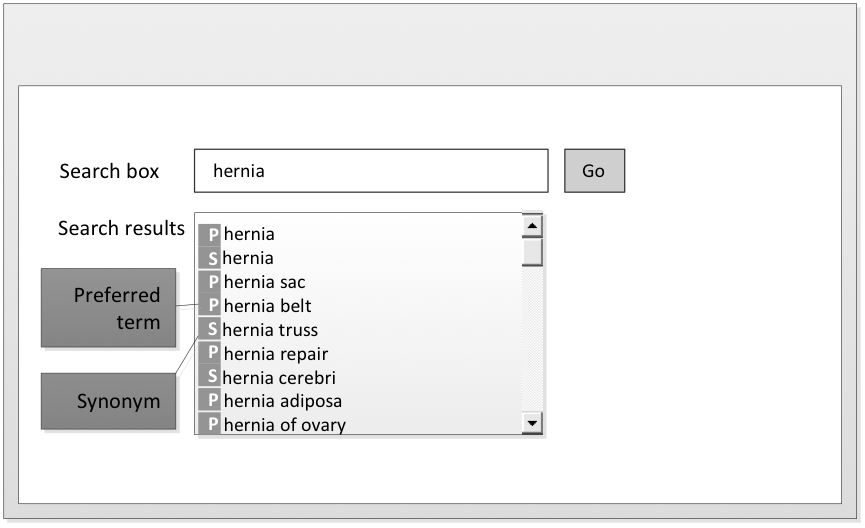The width and height of the screenshot is (865, 528).
Task: Click the P icon next to hernia repair
Action: [x=210, y=354]
